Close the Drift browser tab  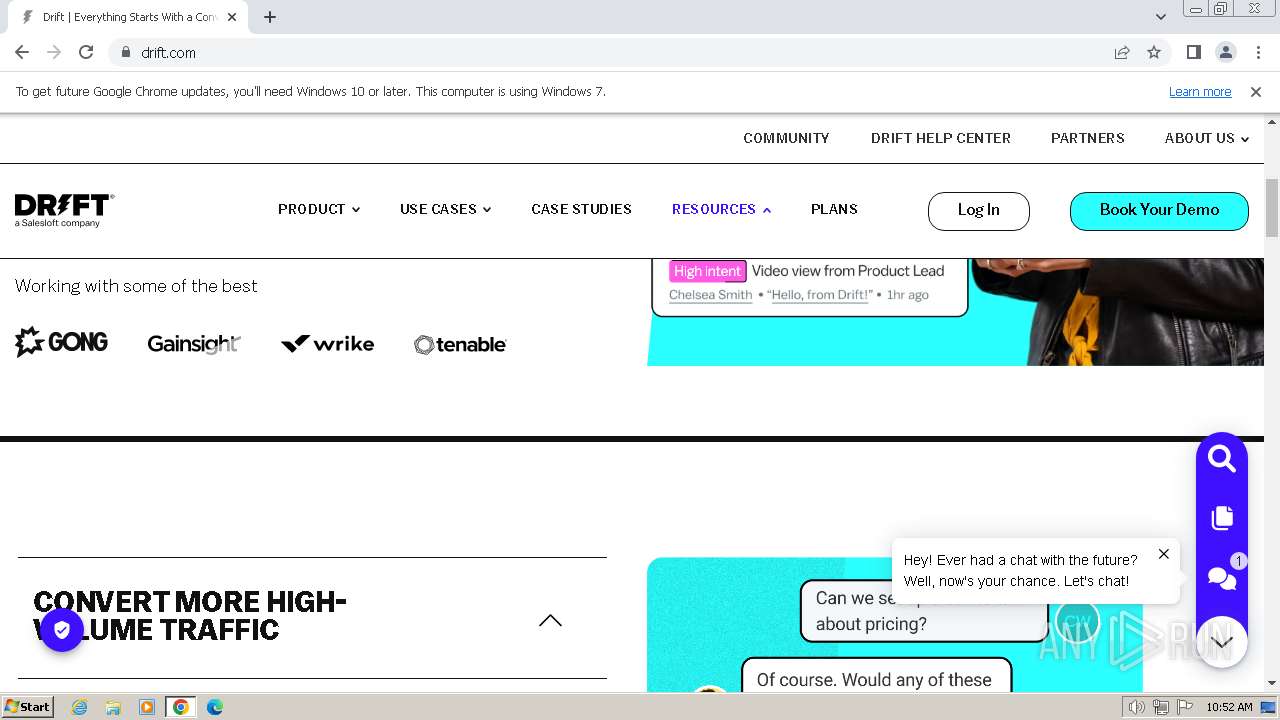click(x=232, y=17)
